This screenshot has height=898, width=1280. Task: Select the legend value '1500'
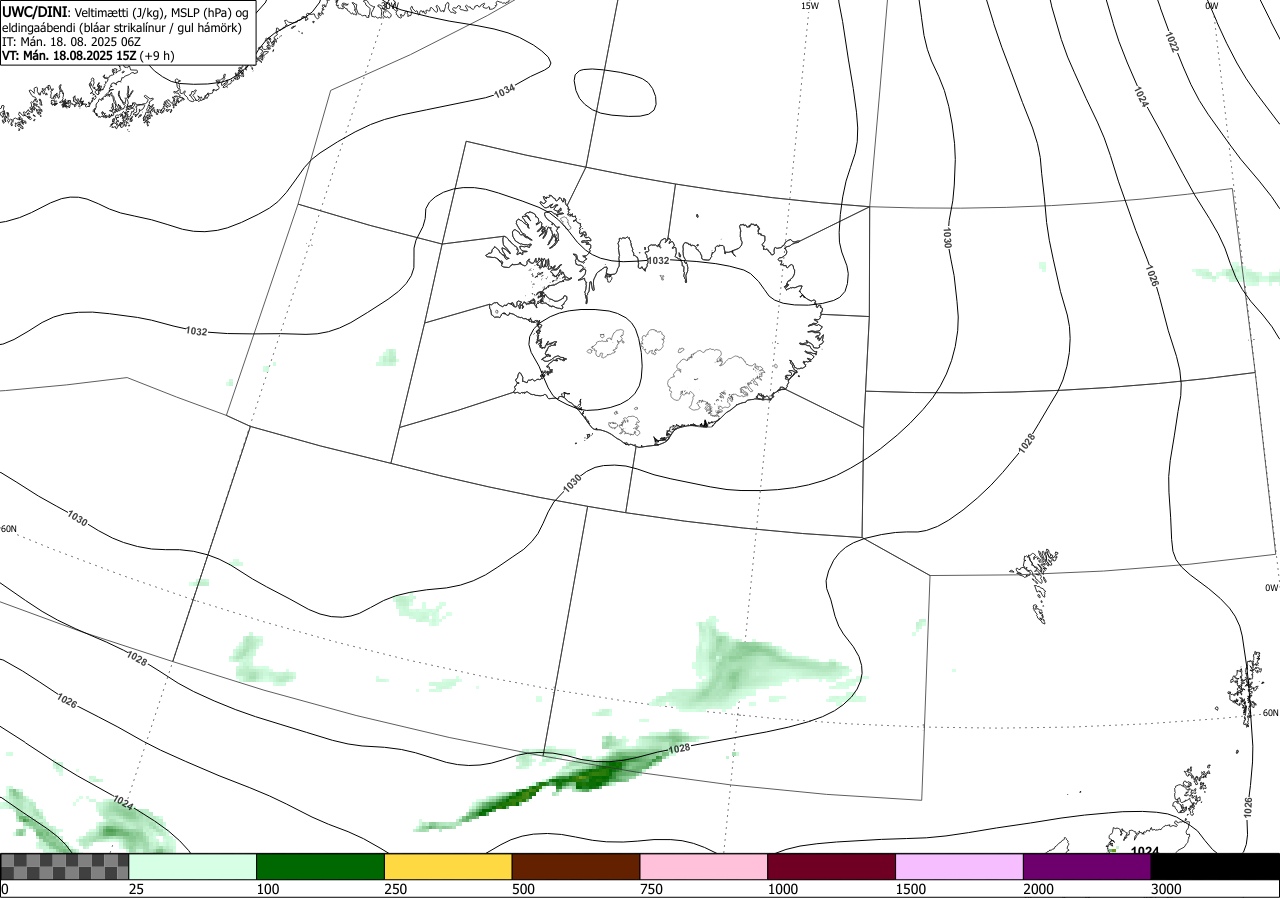click(x=910, y=889)
